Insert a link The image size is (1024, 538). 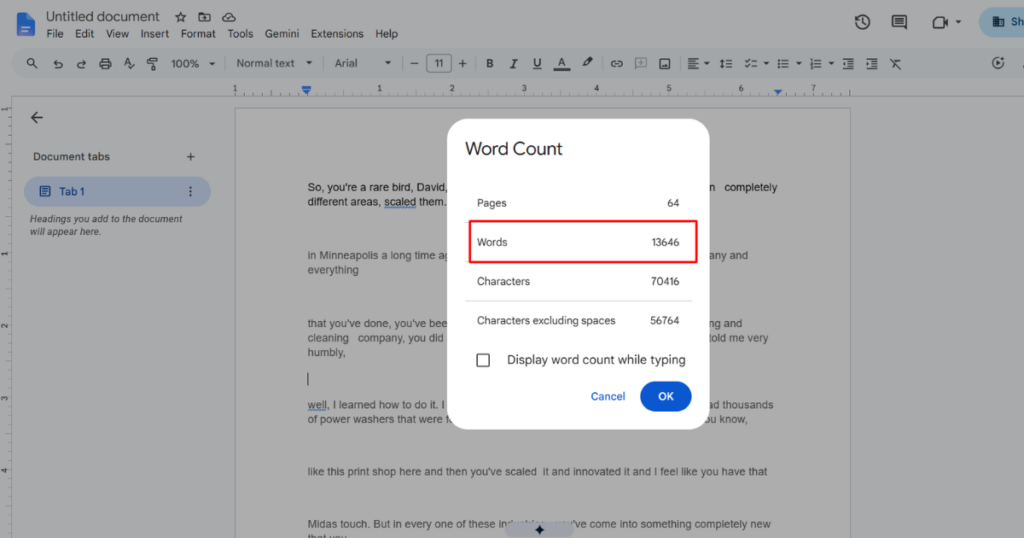point(616,63)
